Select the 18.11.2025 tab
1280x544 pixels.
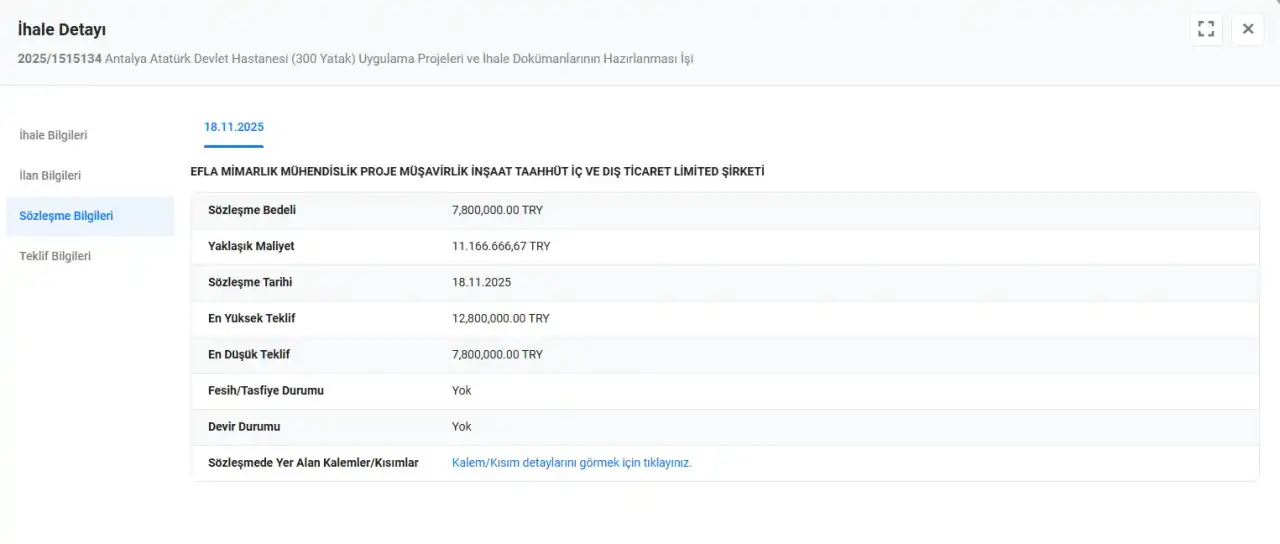[234, 127]
